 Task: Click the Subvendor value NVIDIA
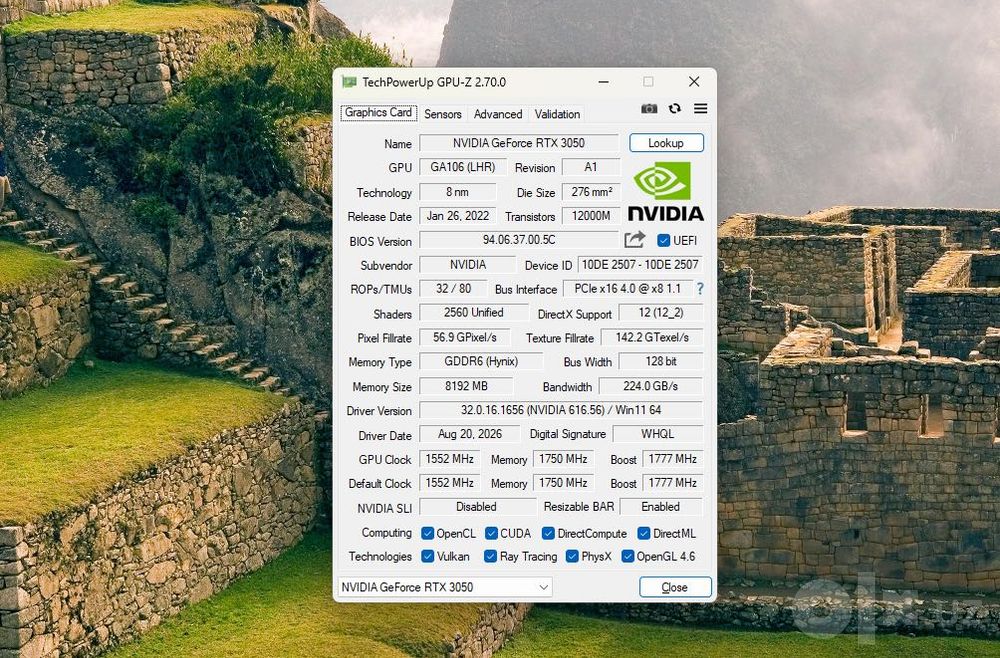click(x=467, y=265)
